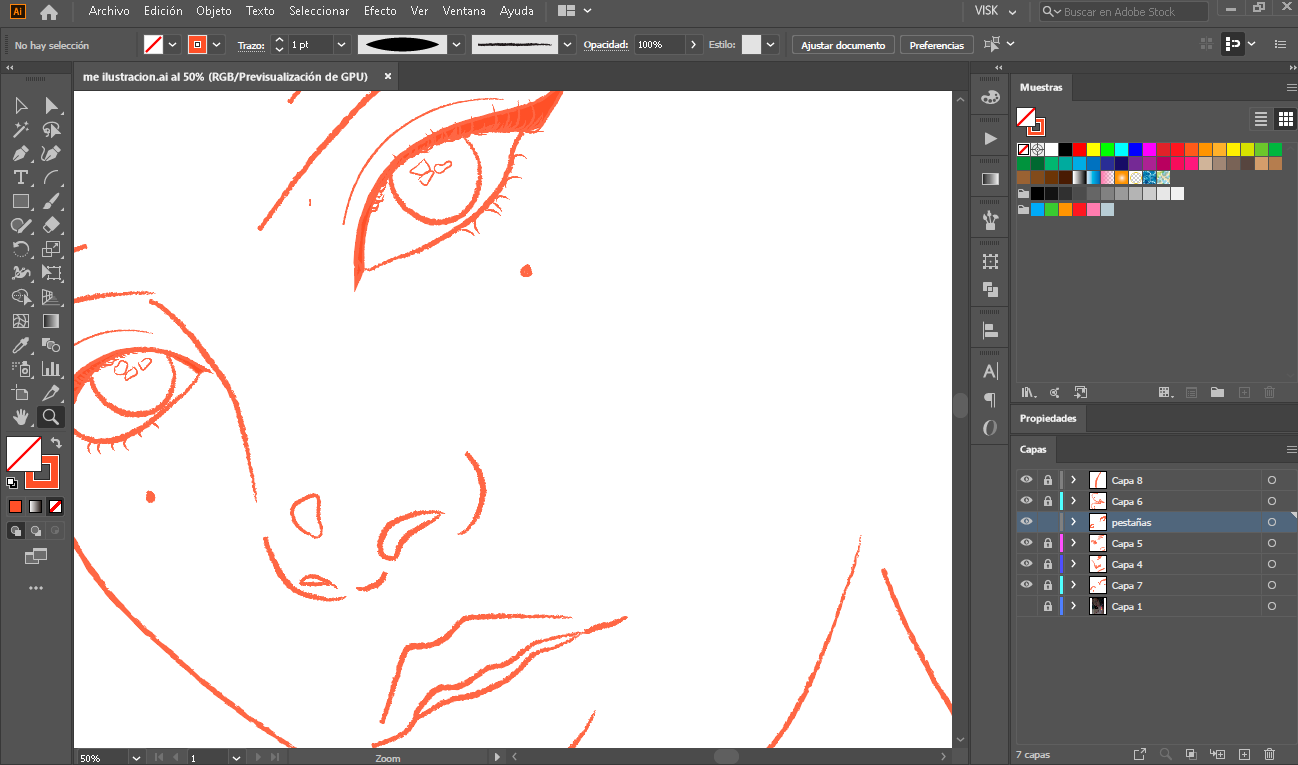Open the Color palette panel icon
The width and height of the screenshot is (1298, 765).
pyautogui.click(x=990, y=97)
